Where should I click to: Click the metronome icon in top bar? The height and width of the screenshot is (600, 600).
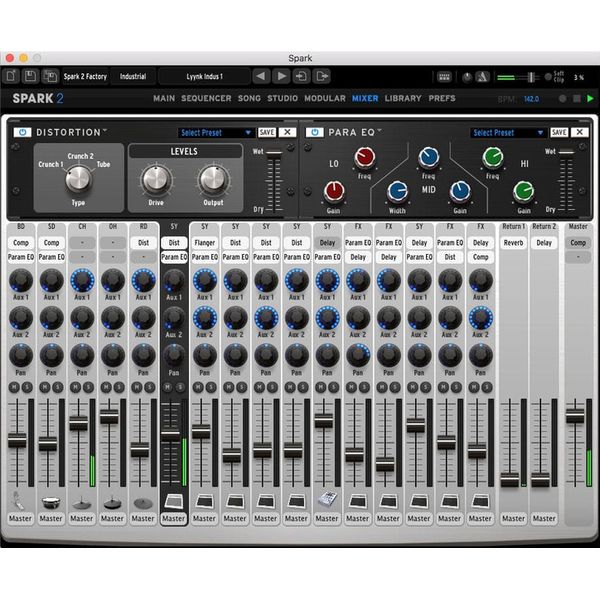pyautogui.click(x=483, y=77)
